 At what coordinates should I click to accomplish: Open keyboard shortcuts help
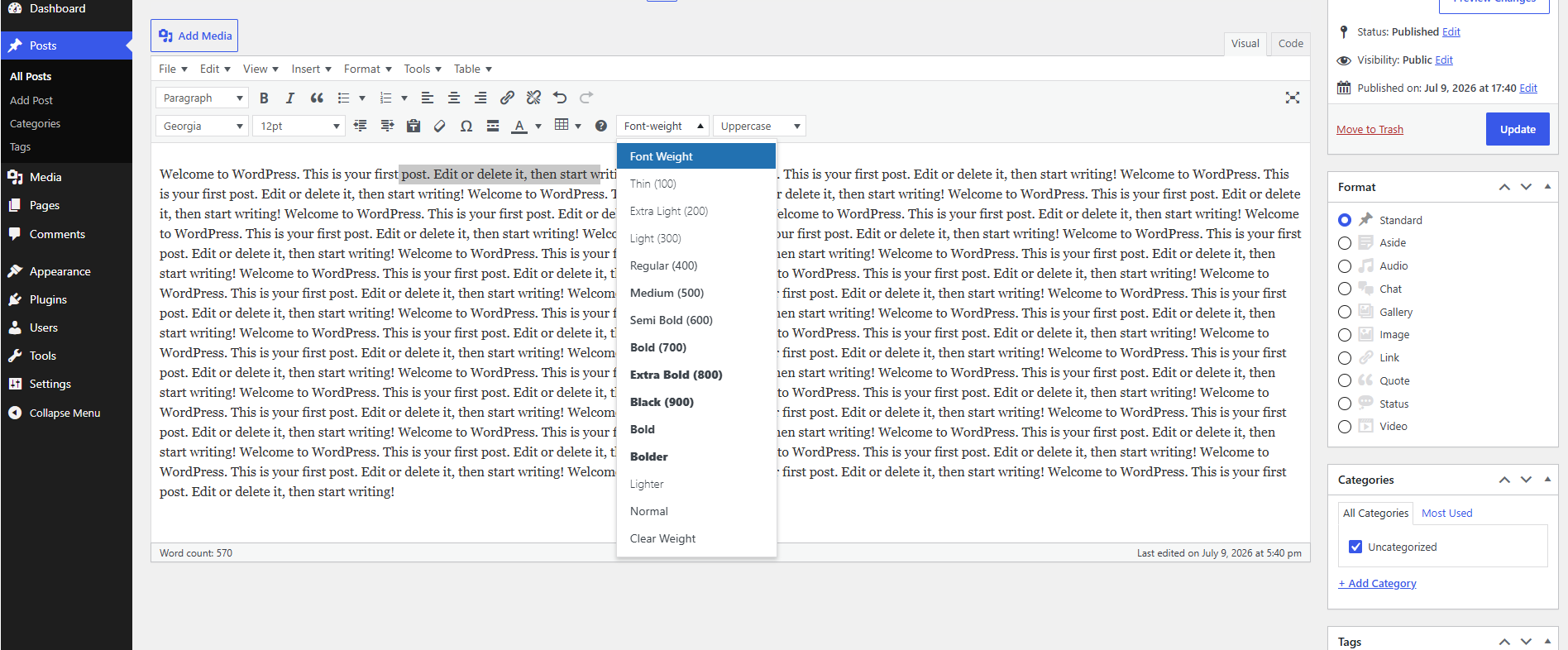click(x=601, y=126)
